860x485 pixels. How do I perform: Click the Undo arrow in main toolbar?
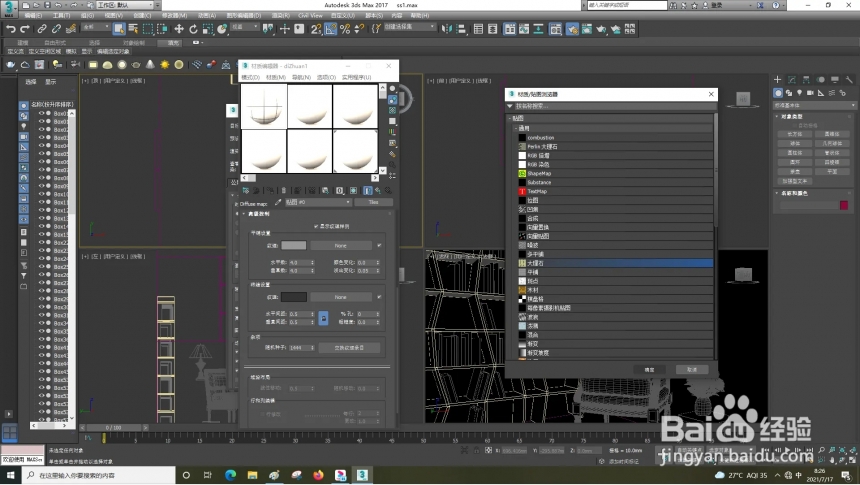[10, 29]
